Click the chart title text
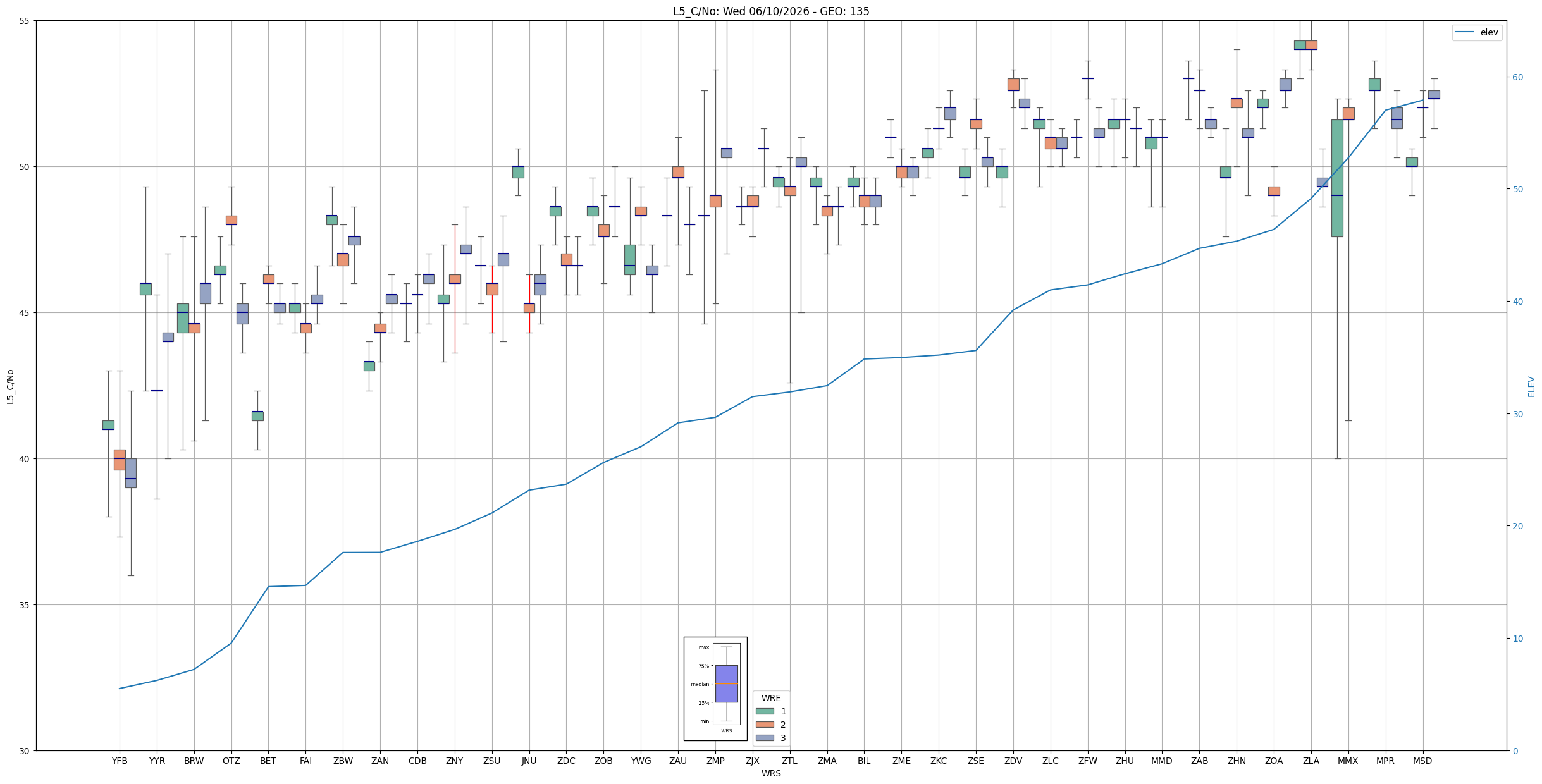 [x=771, y=11]
